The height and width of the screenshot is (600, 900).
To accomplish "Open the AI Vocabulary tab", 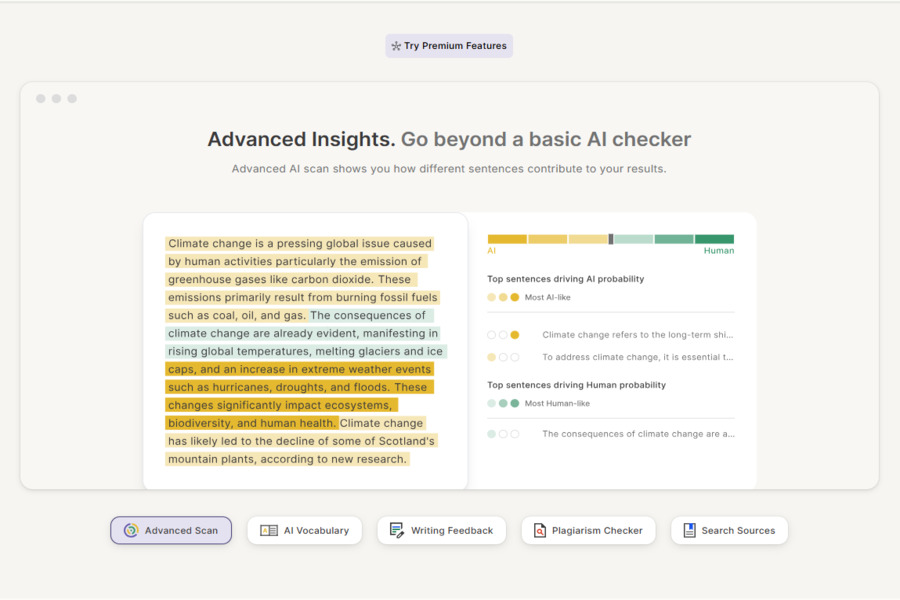I will (x=305, y=531).
